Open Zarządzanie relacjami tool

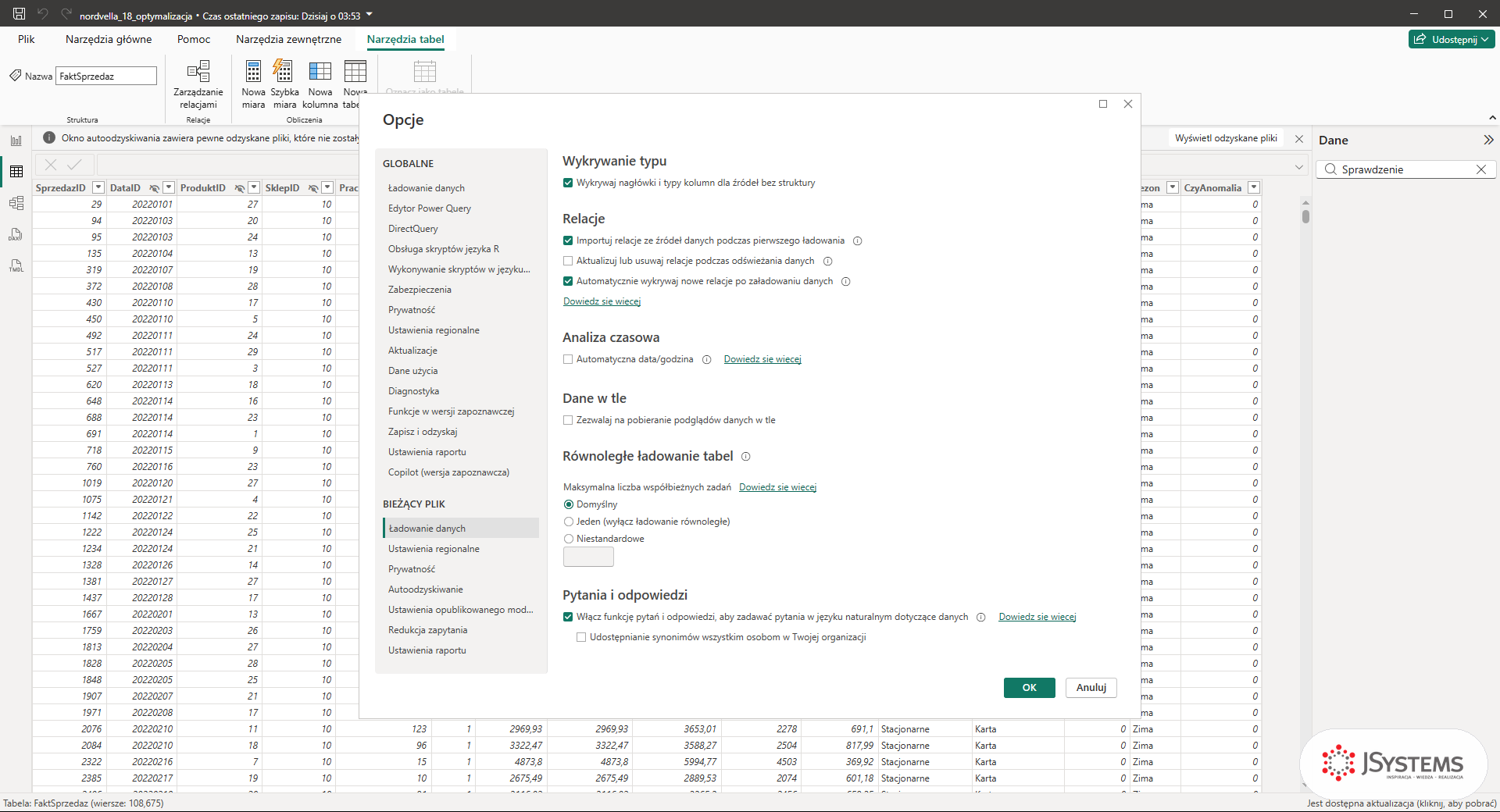pyautogui.click(x=198, y=85)
